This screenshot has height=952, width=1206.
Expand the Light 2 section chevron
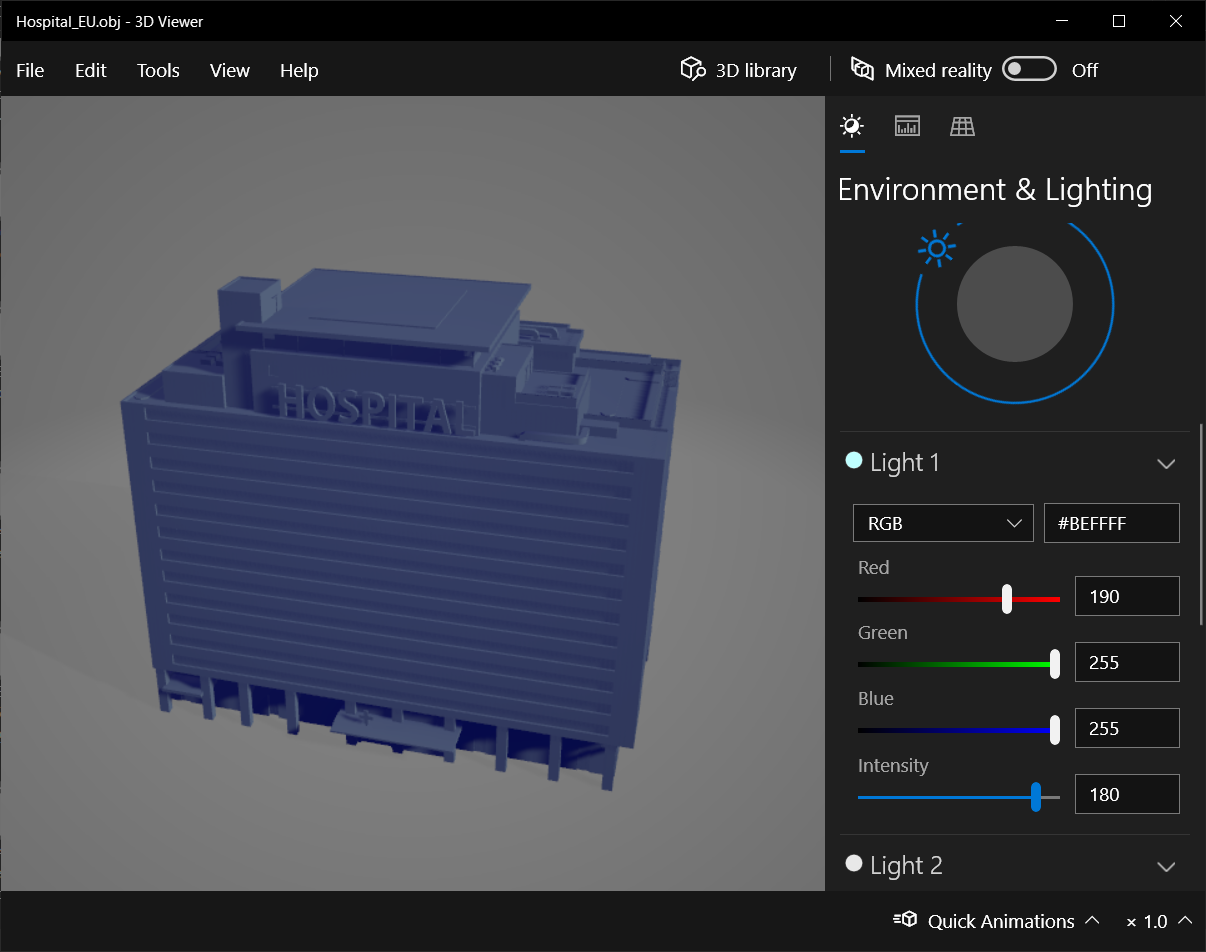(1165, 867)
